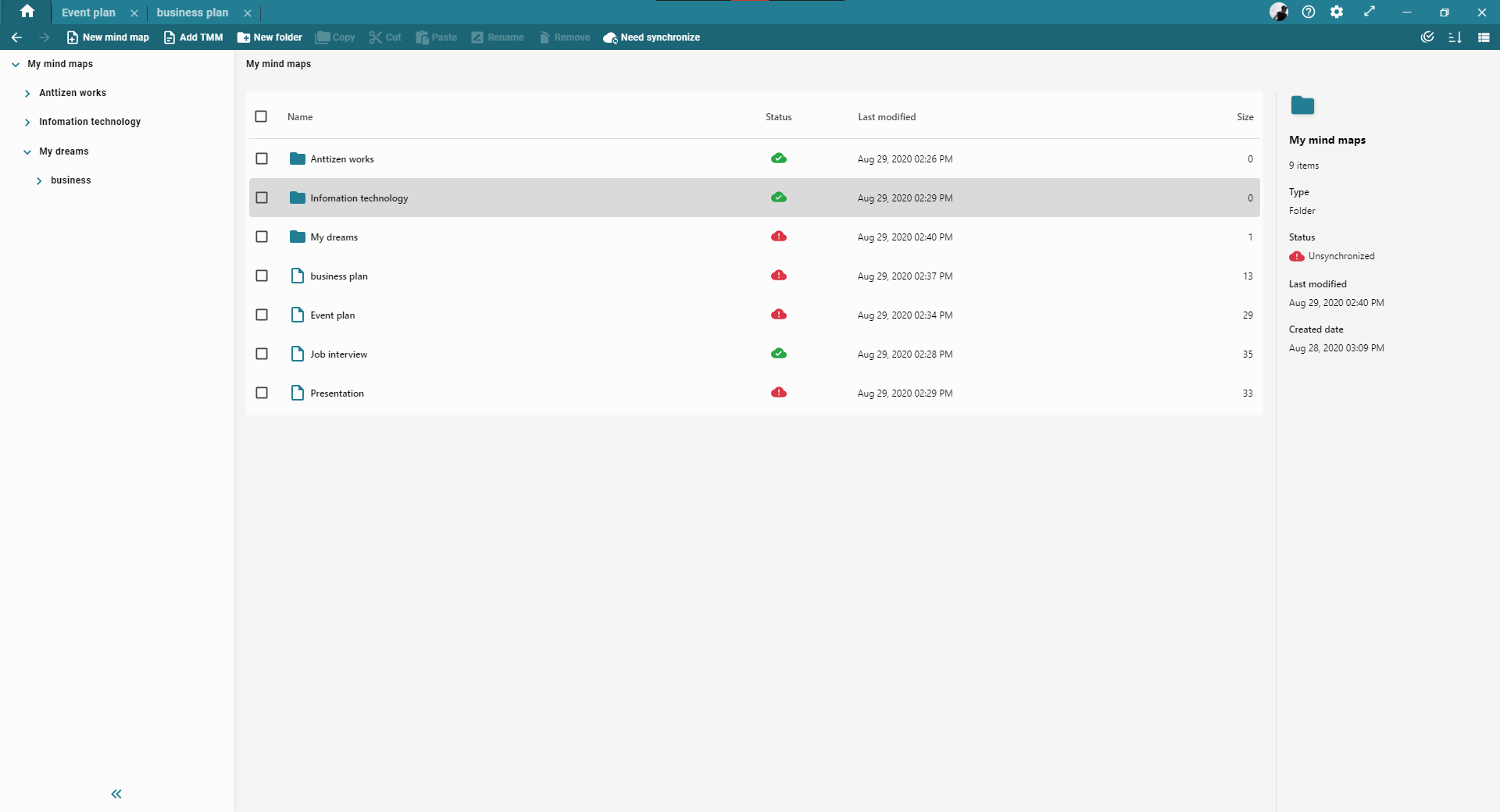Collapse the left sidebar panel
The height and width of the screenshot is (812, 1500).
pos(116,794)
